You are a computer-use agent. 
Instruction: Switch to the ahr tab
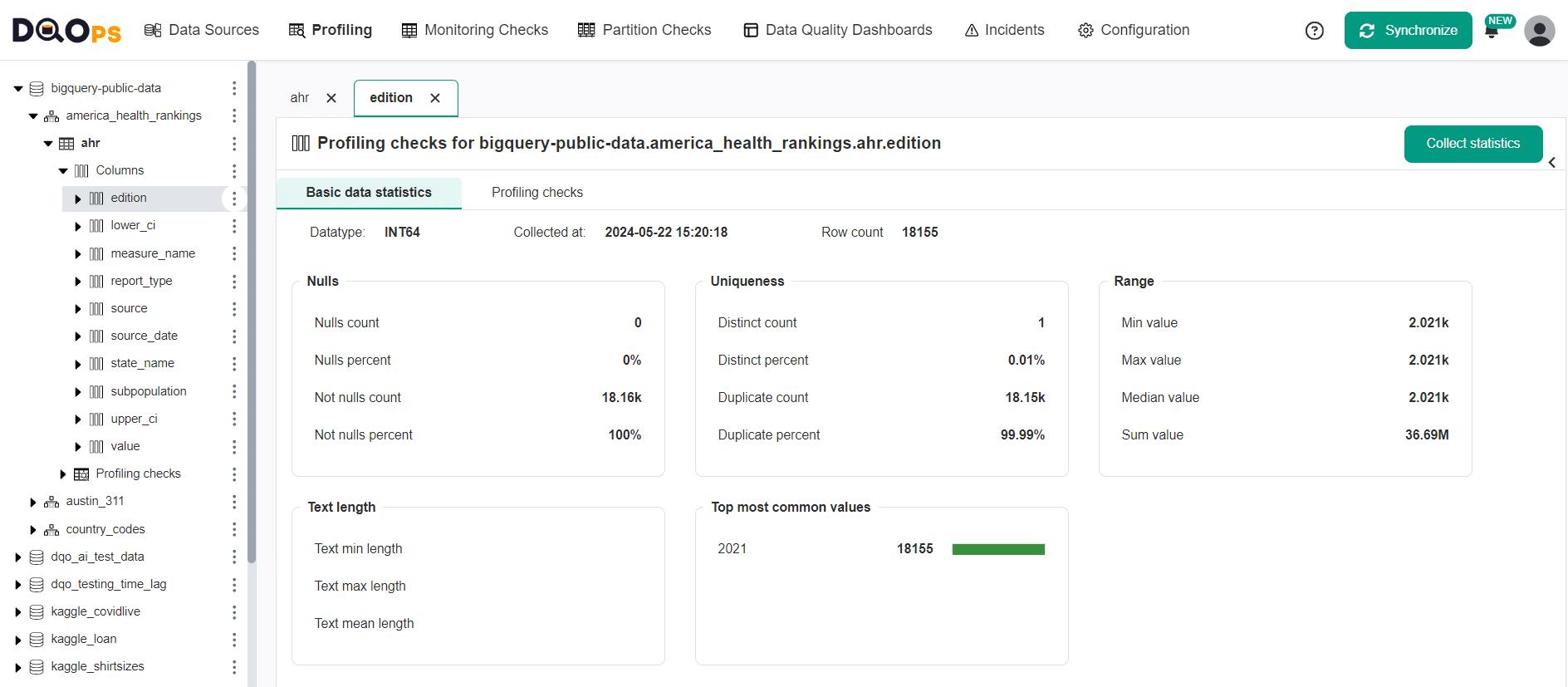coord(300,98)
